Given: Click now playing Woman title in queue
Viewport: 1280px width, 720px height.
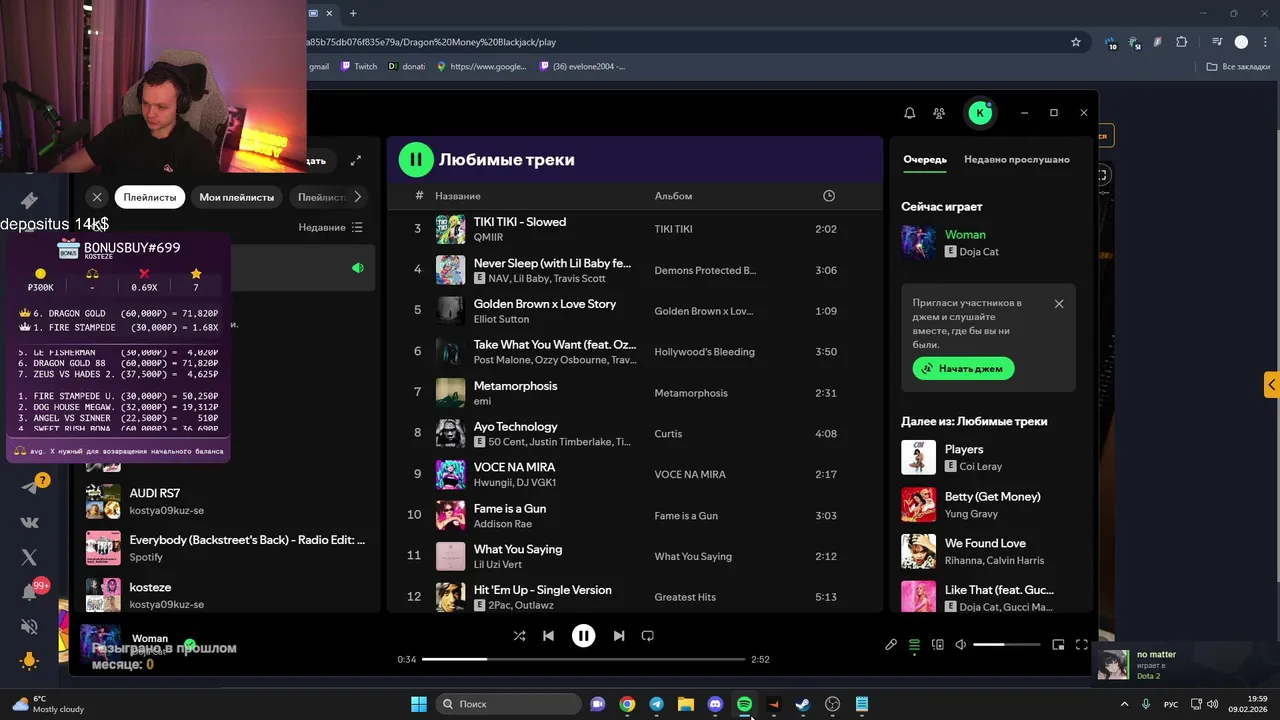Looking at the screenshot, I should (x=965, y=235).
